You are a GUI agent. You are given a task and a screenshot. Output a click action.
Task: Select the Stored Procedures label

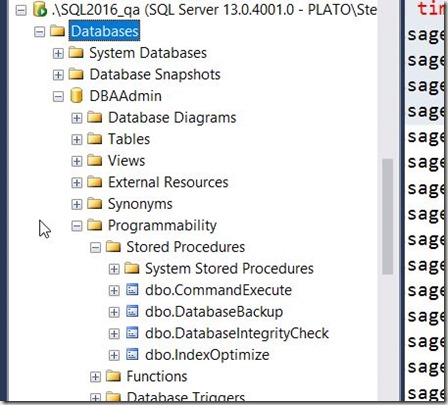(x=186, y=247)
